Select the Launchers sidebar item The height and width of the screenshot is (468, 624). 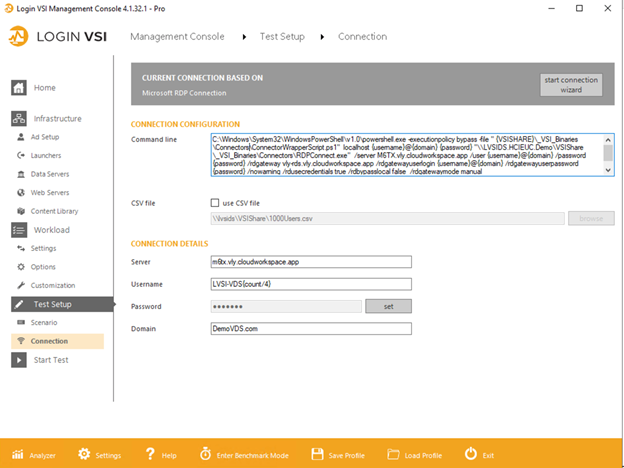[x=46, y=155]
